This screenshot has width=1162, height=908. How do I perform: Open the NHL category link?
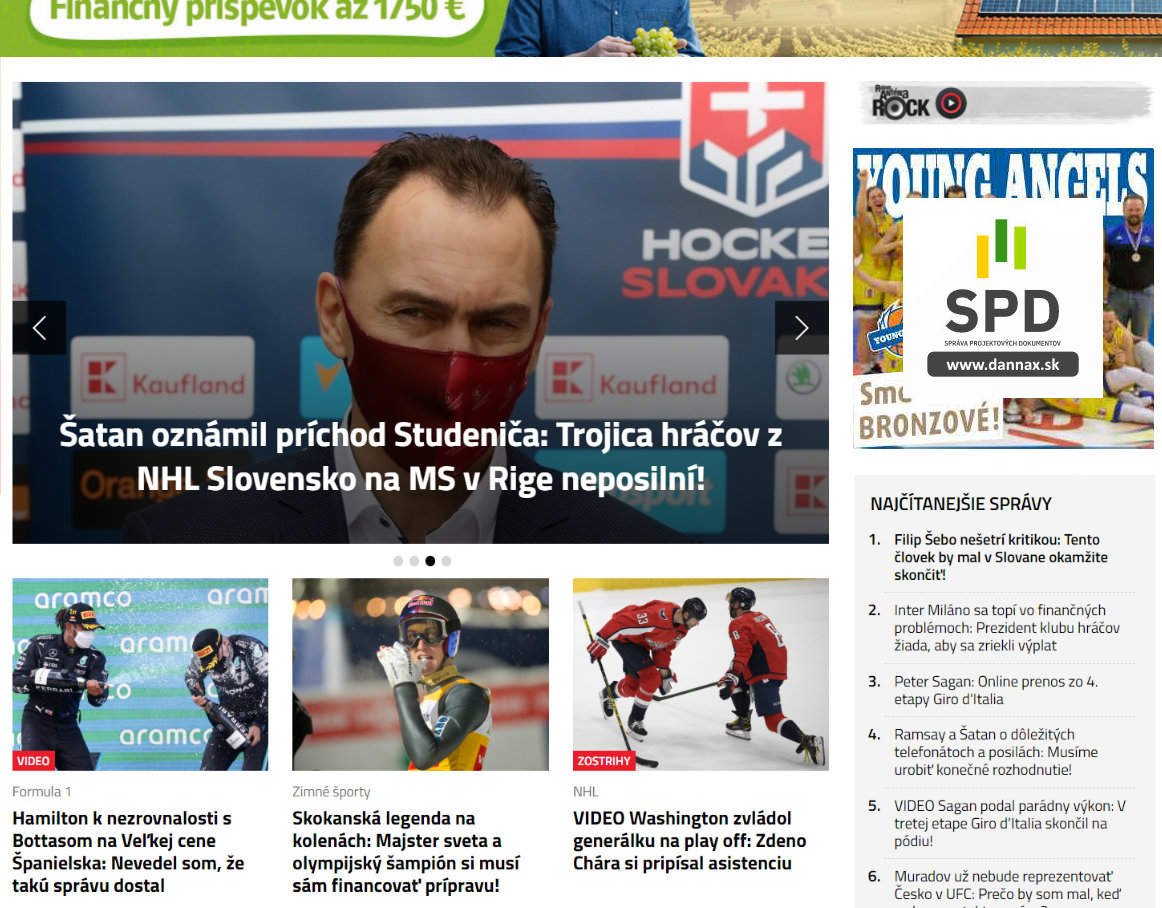click(x=585, y=792)
